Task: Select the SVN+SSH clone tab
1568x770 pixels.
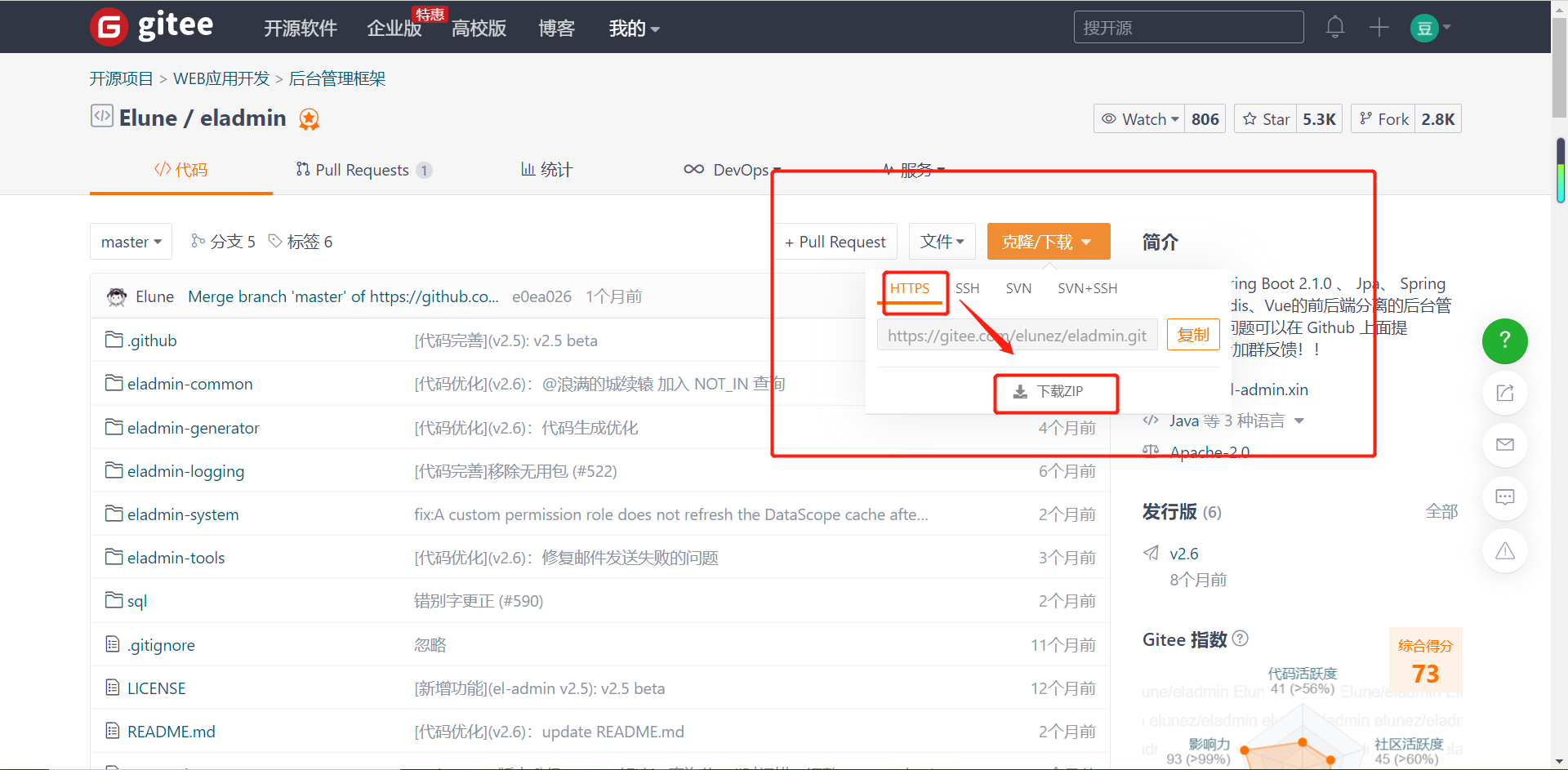Action: (1087, 288)
